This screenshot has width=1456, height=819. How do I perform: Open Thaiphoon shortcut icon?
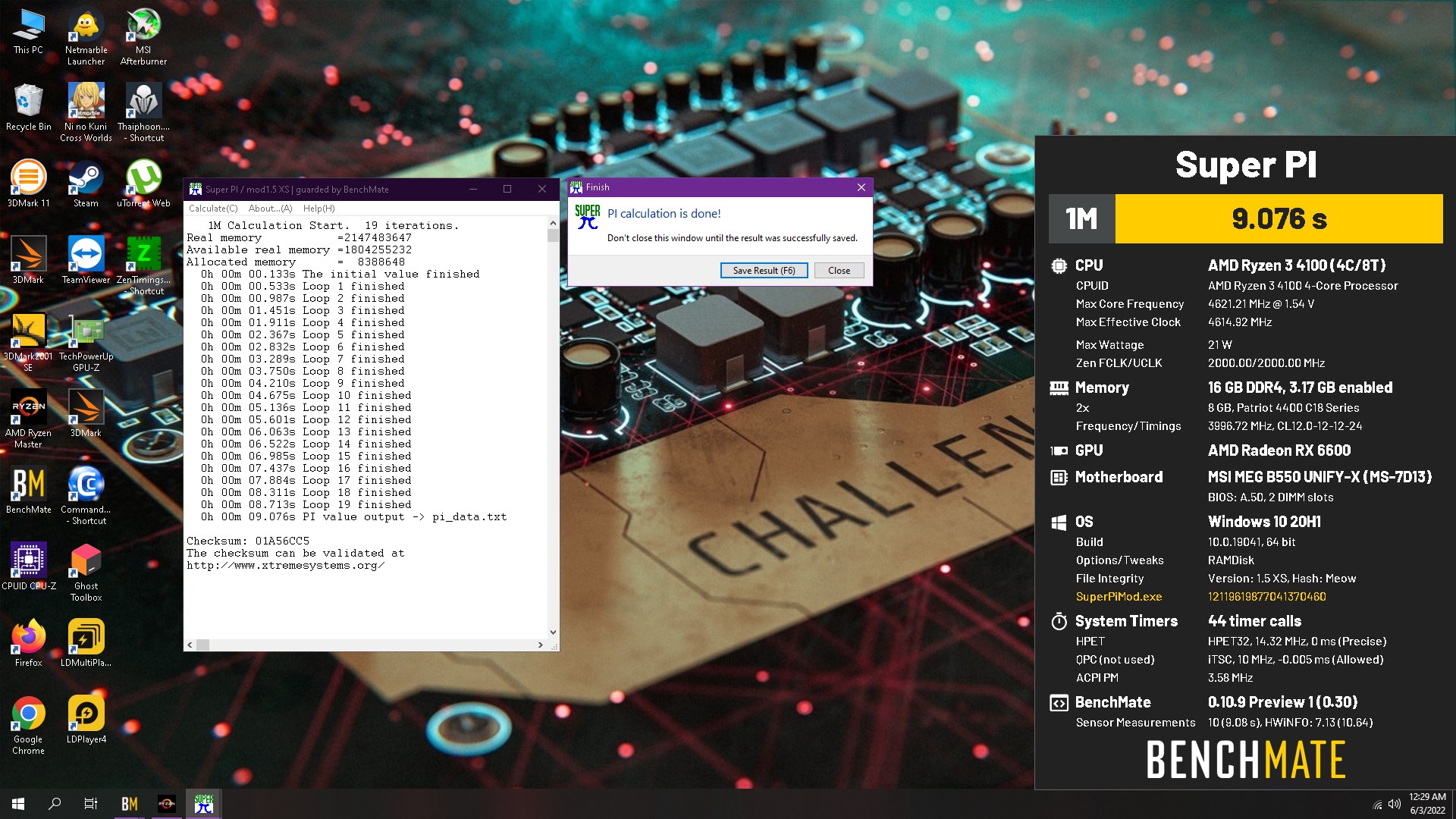pyautogui.click(x=143, y=112)
